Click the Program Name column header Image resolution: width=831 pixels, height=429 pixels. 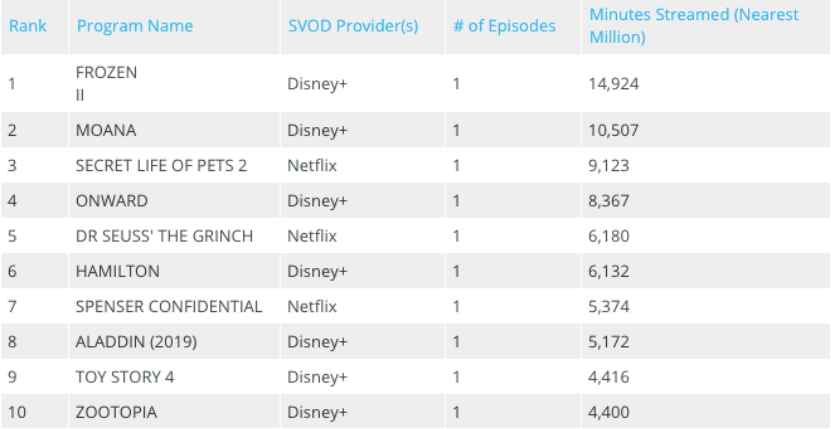(x=134, y=26)
